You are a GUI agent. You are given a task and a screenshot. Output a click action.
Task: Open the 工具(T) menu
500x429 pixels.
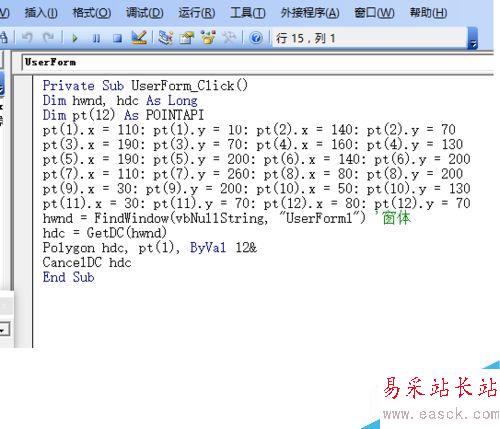point(248,13)
